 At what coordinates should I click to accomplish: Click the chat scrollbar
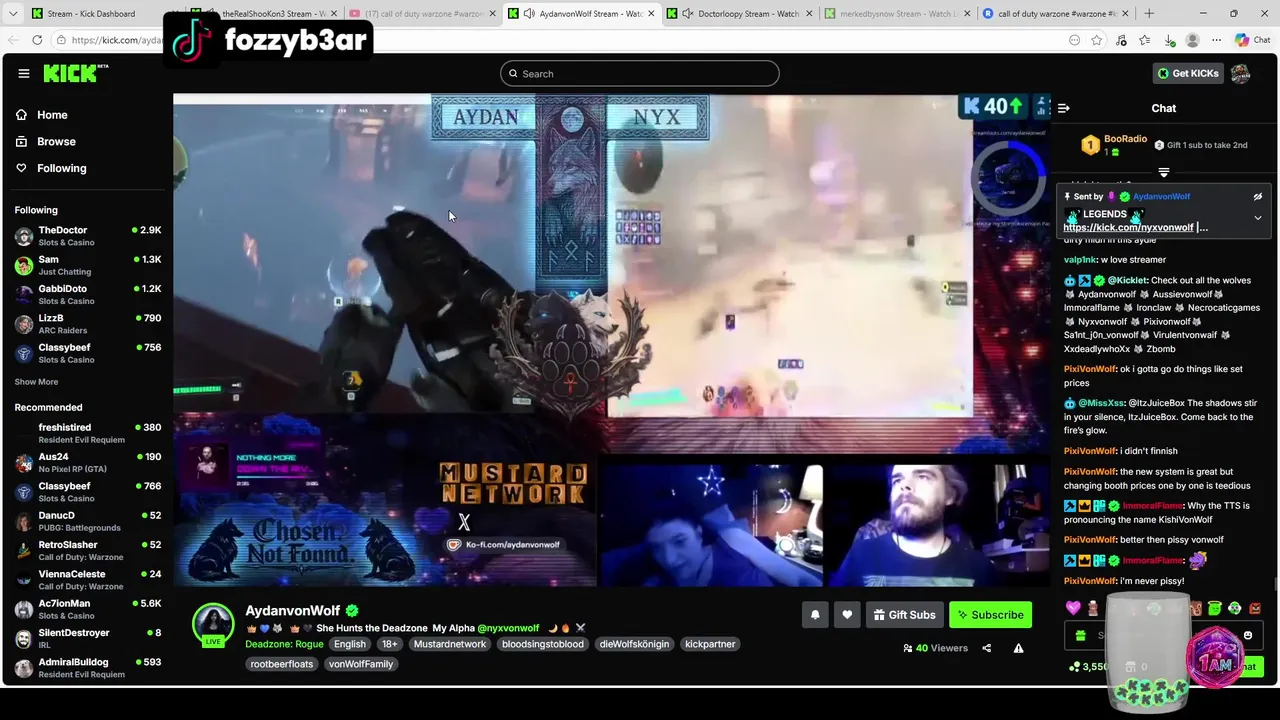pos(1275,585)
